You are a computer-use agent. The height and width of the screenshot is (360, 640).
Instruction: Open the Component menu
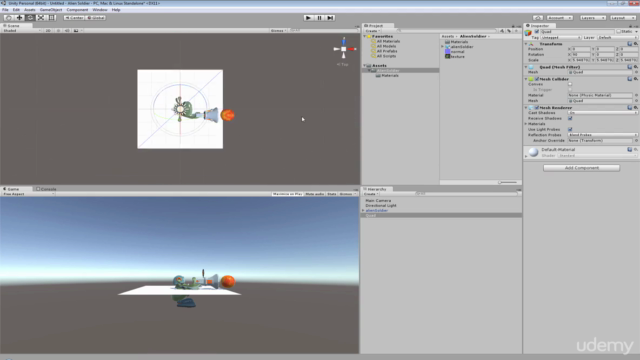point(77,10)
